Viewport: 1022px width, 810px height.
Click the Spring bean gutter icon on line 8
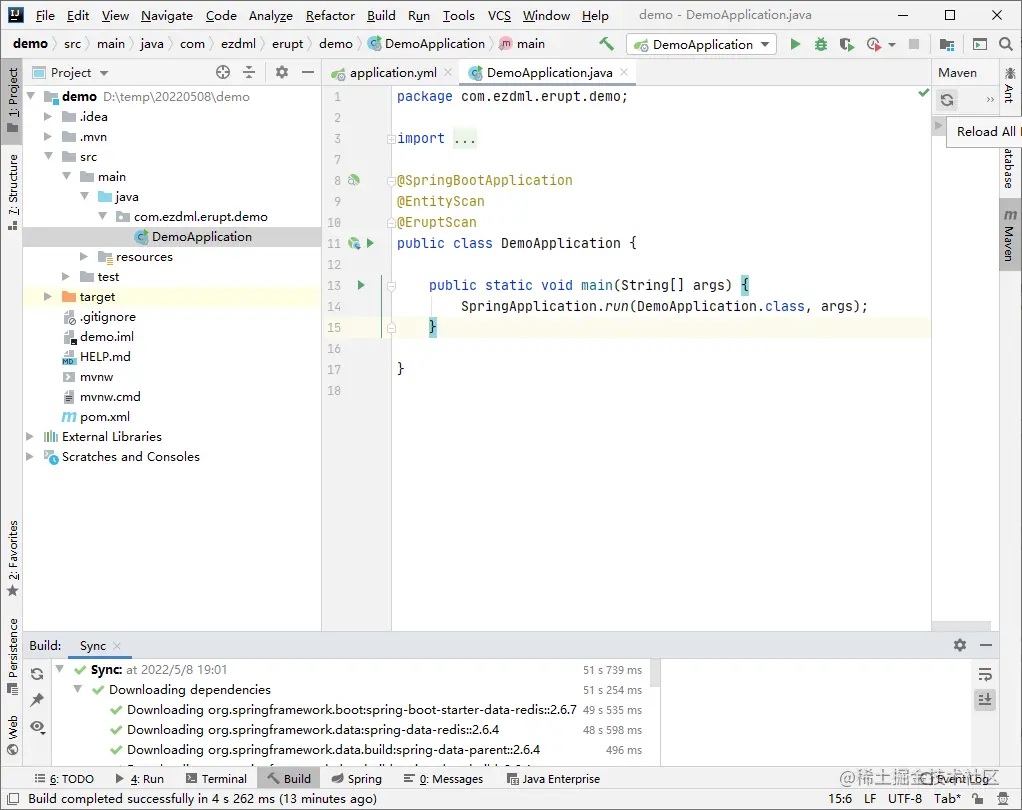353,180
